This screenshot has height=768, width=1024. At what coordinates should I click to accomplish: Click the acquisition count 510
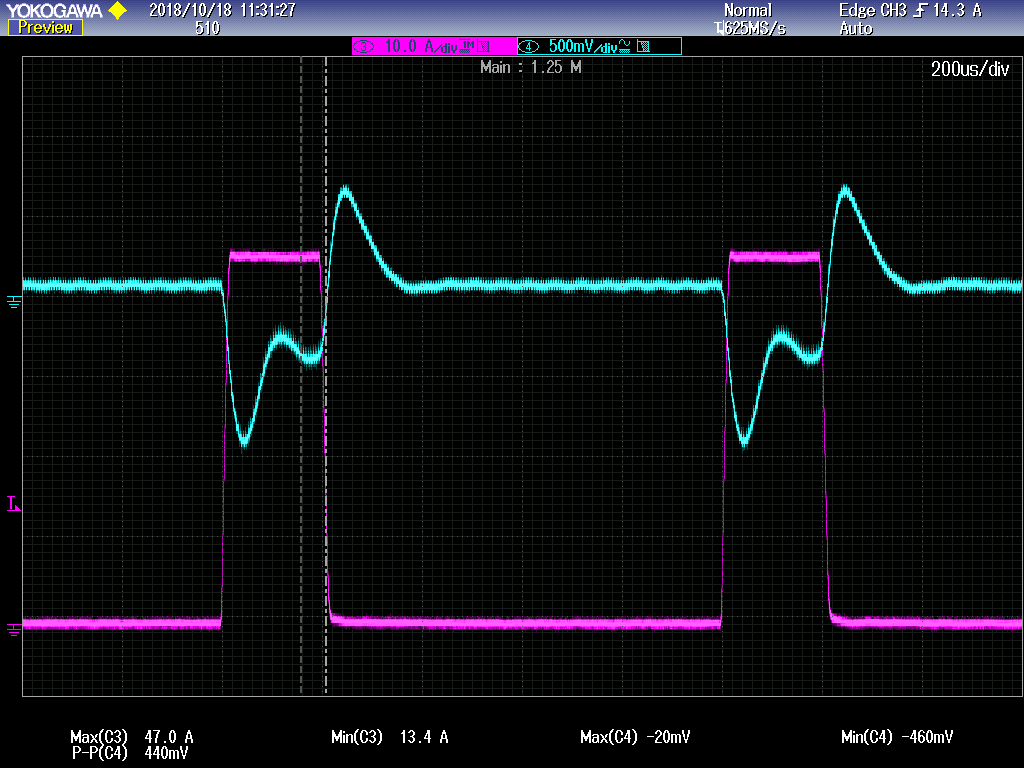(208, 28)
